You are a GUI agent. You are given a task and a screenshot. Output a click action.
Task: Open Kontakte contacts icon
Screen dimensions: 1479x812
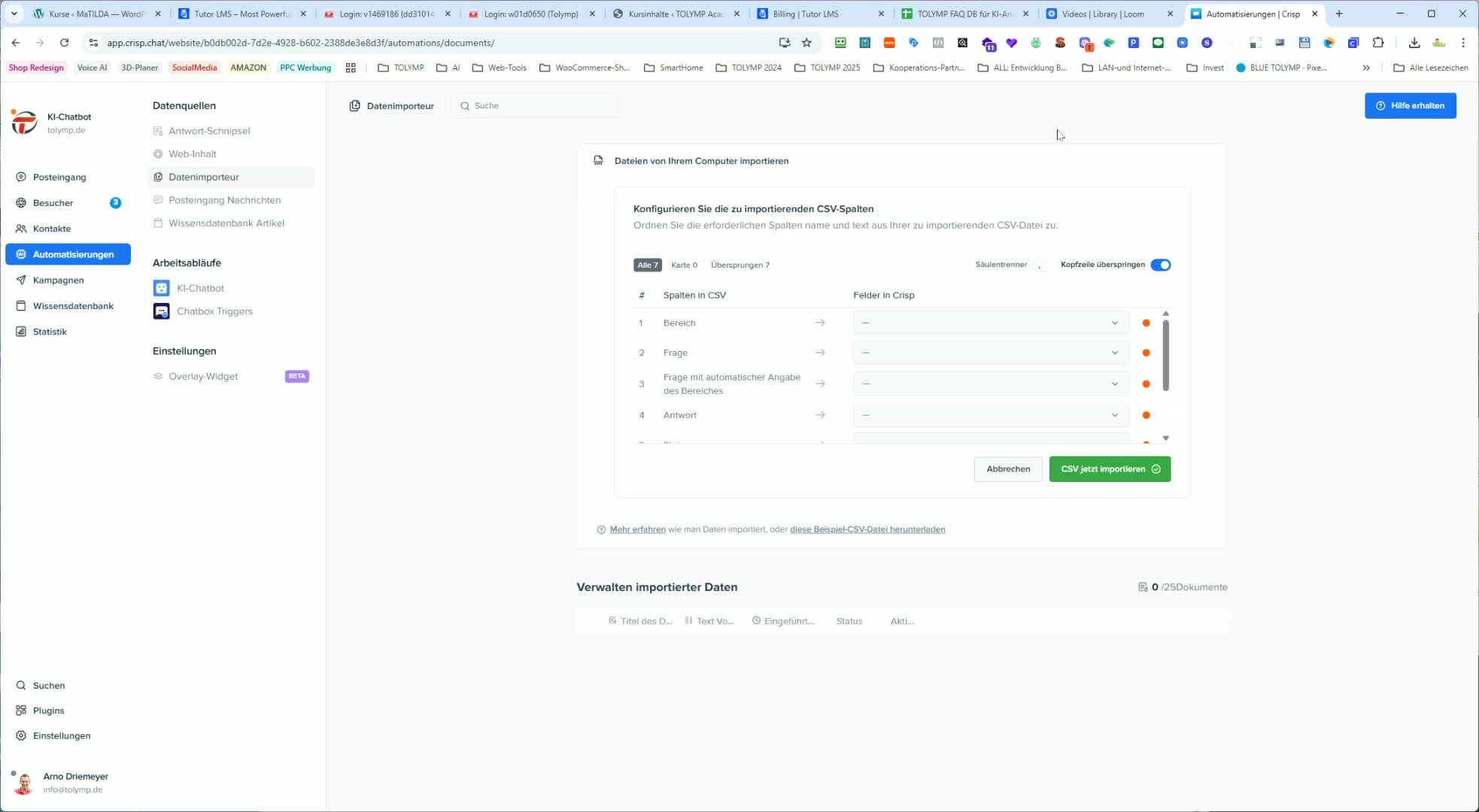coord(21,229)
